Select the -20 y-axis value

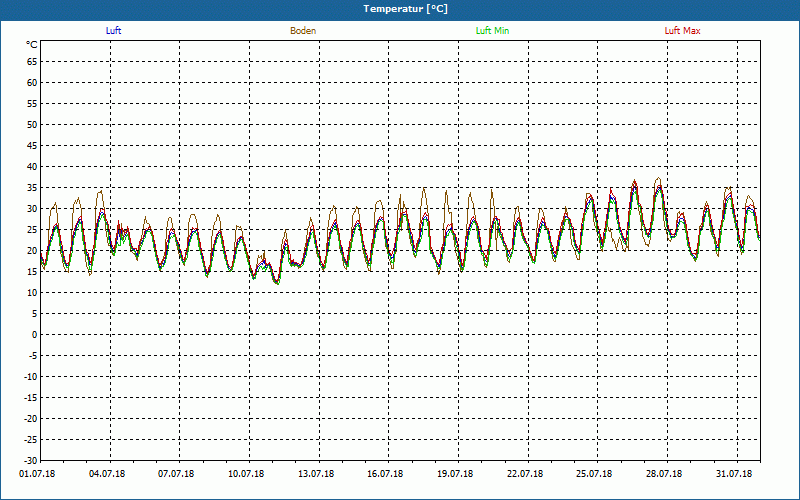pyautogui.click(x=31, y=419)
